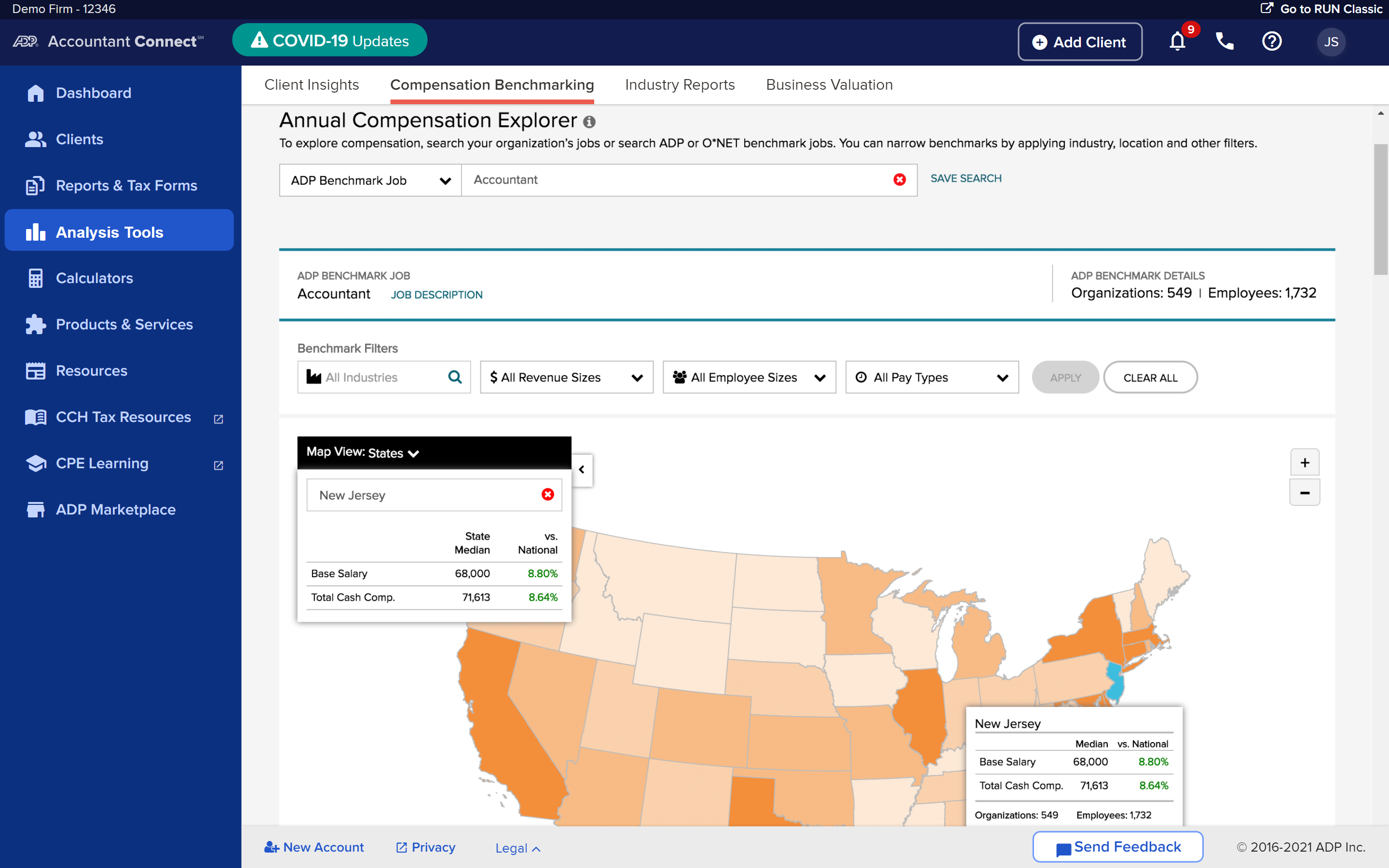Click the info icon beside Annual Compensation Explorer
The height and width of the screenshot is (868, 1389).
589,122
